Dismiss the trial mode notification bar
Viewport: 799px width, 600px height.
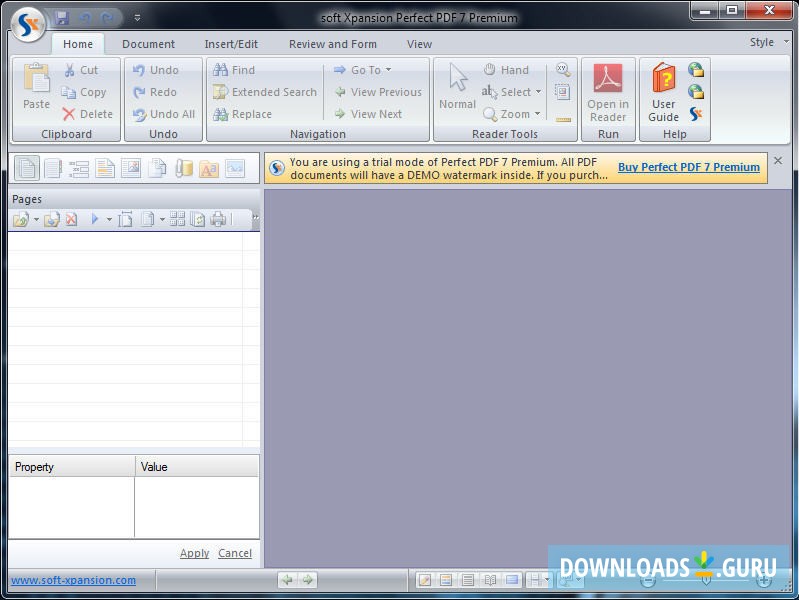tap(778, 161)
